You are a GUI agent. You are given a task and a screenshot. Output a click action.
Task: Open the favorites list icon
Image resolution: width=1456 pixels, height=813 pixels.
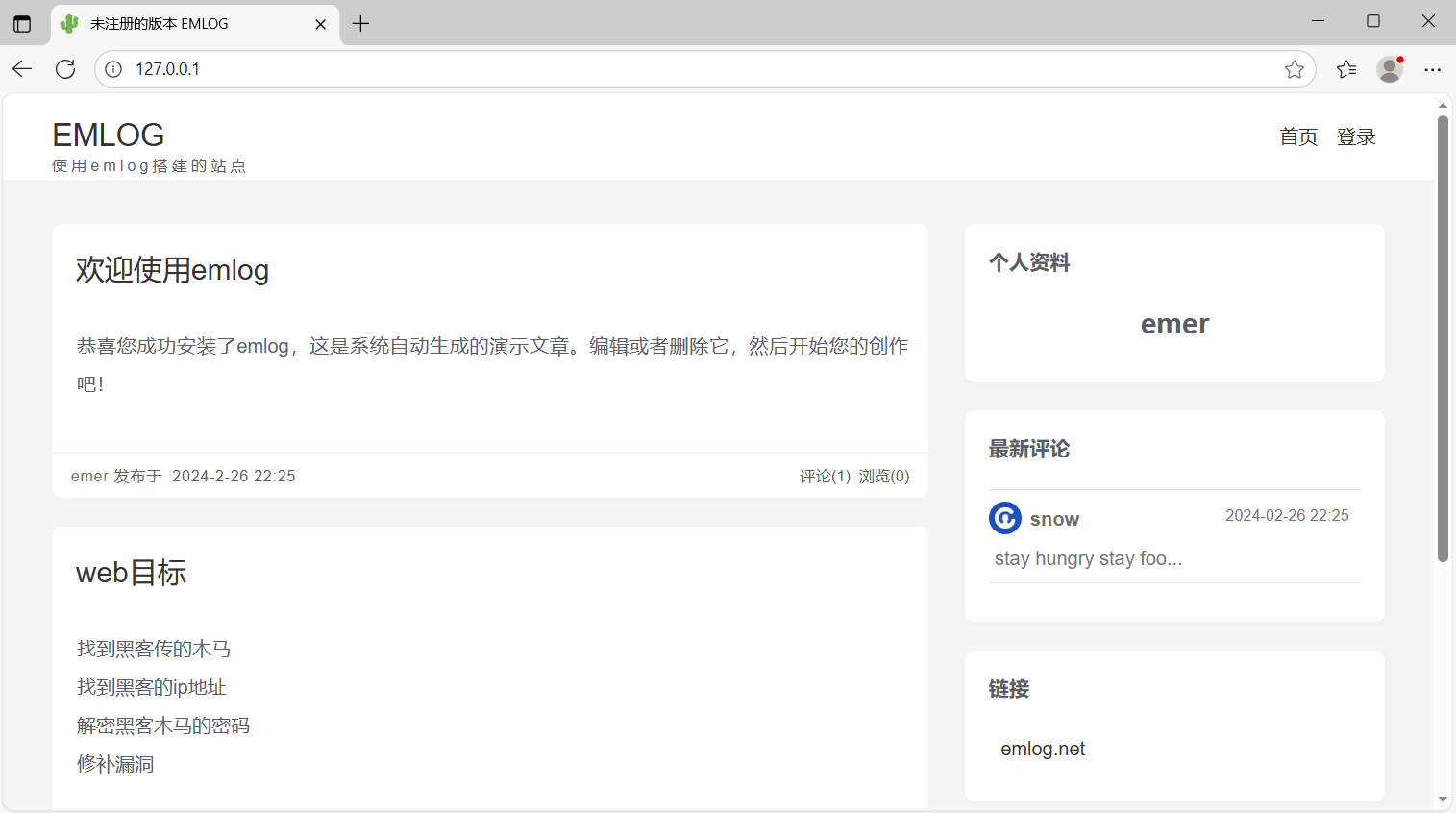1345,68
